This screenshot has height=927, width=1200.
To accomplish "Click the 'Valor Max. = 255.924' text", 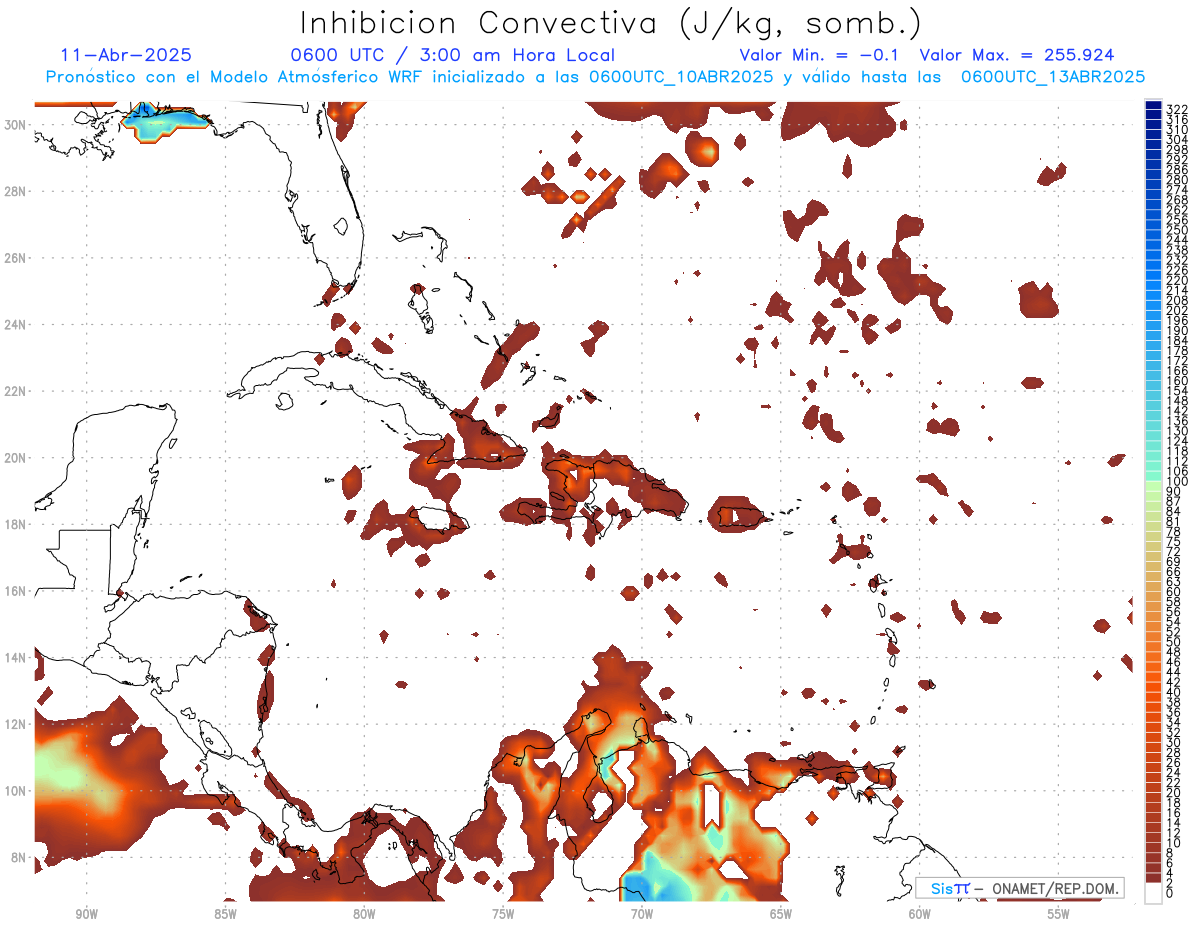I will click(1017, 56).
